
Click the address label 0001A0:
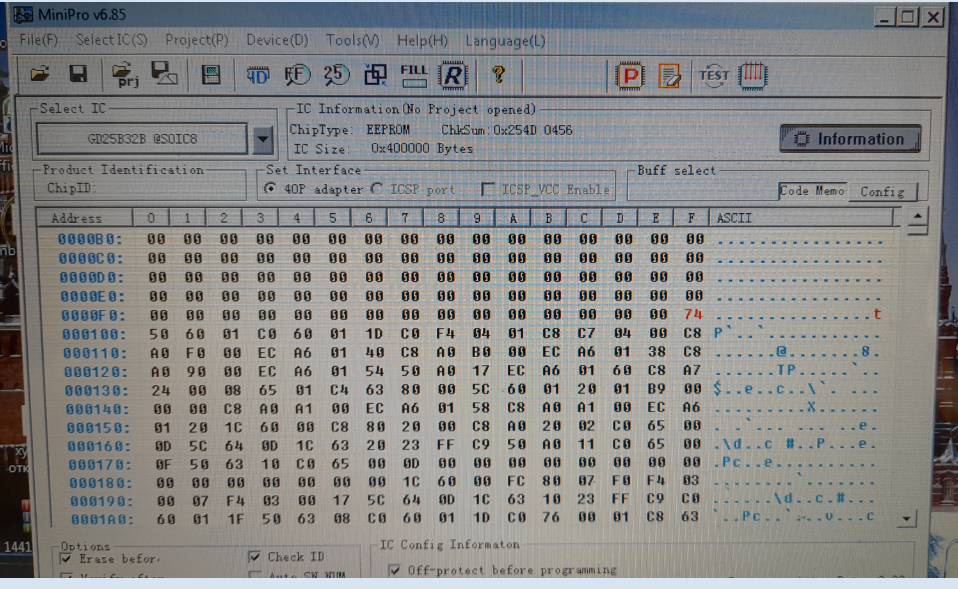[102, 519]
